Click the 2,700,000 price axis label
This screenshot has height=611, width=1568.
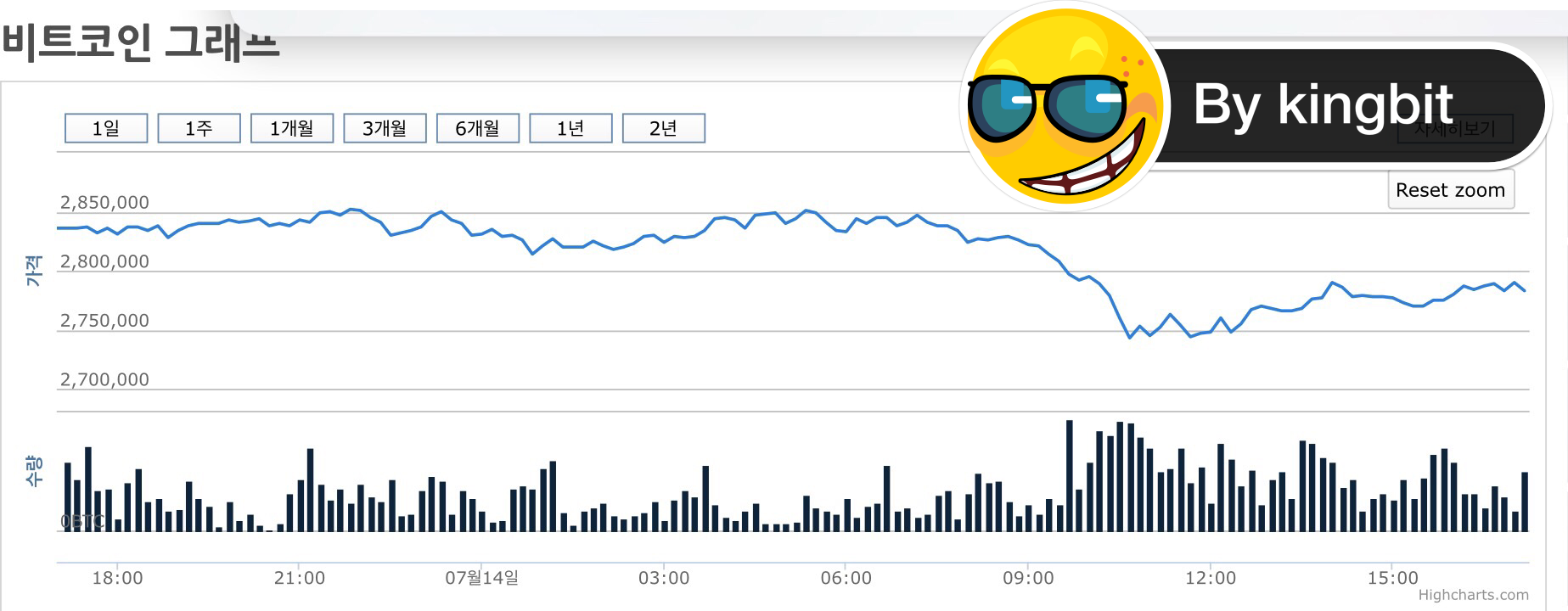(104, 380)
